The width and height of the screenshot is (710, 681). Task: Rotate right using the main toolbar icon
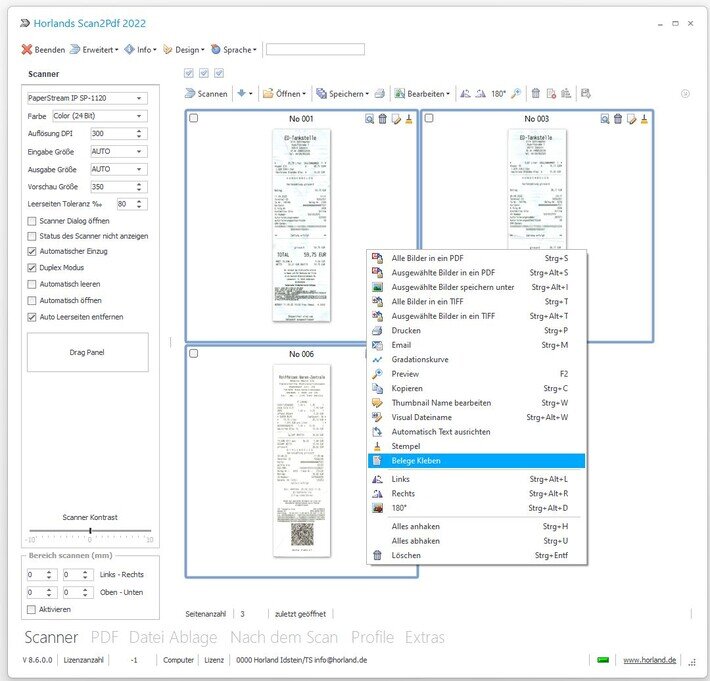pos(480,94)
